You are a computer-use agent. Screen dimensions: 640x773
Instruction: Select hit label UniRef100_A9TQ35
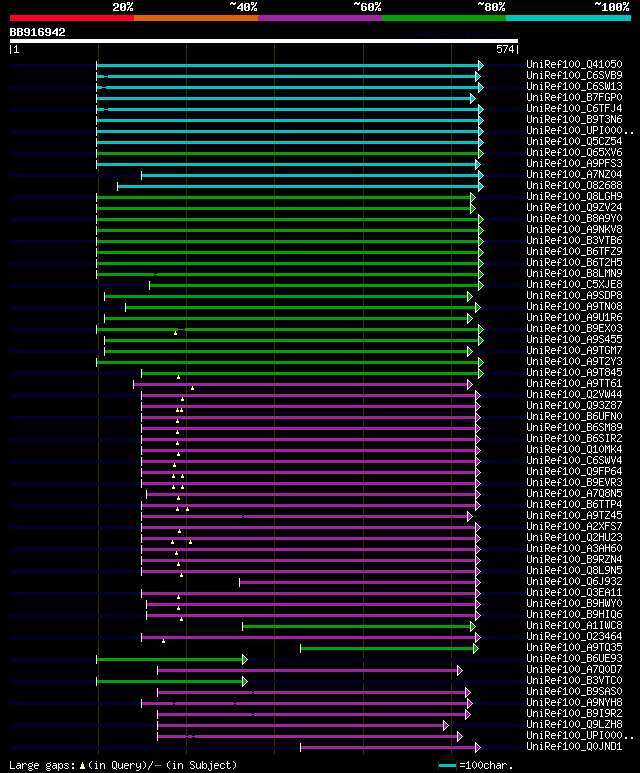click(574, 648)
